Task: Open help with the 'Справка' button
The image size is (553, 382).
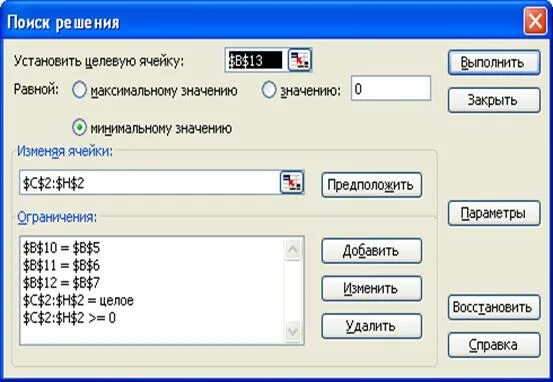Action: click(494, 345)
